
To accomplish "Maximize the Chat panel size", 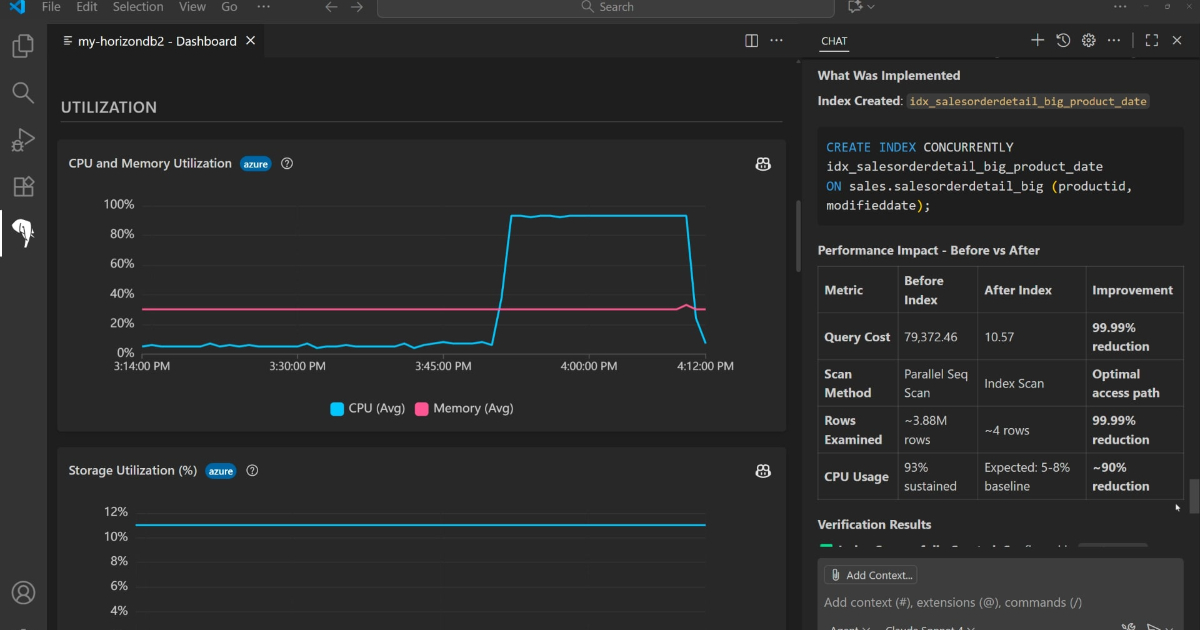I will (x=1151, y=41).
